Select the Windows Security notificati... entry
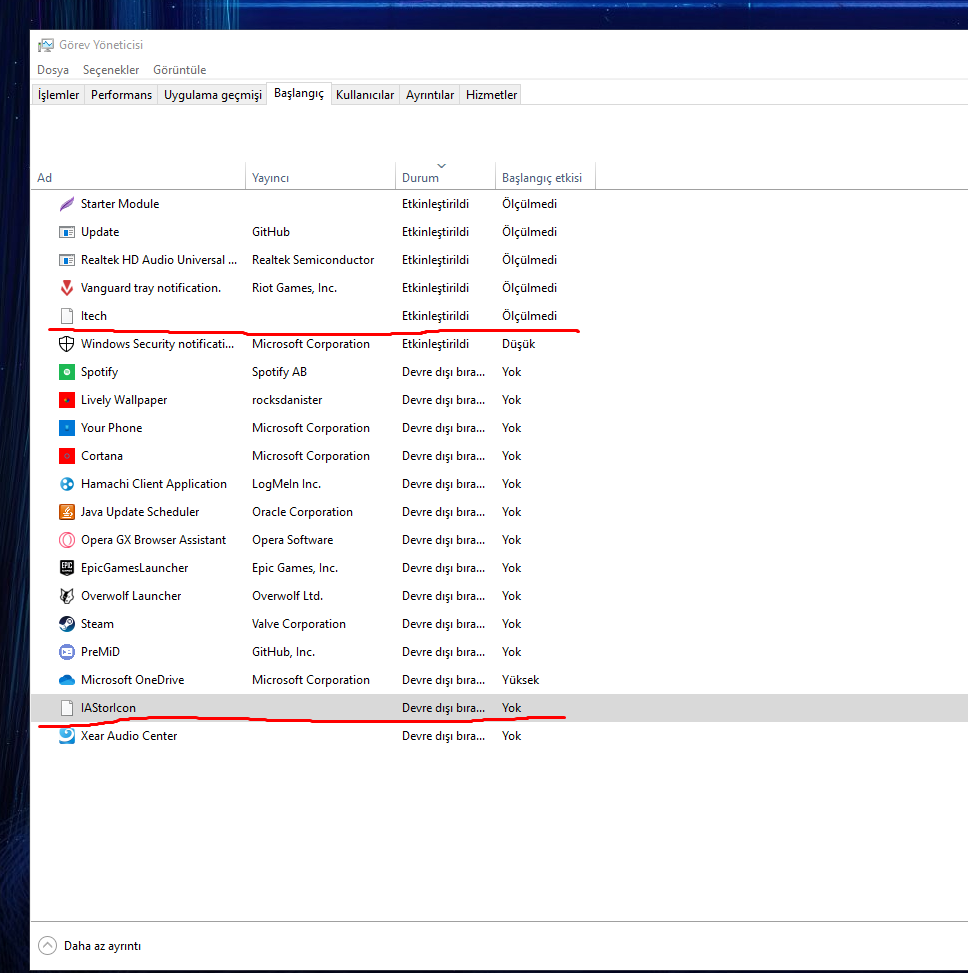The height and width of the screenshot is (973, 968). 158,344
